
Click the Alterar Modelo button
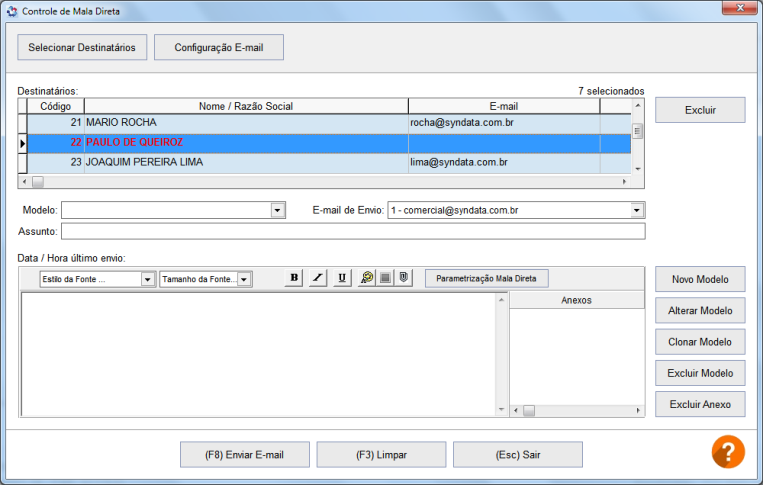(x=700, y=310)
